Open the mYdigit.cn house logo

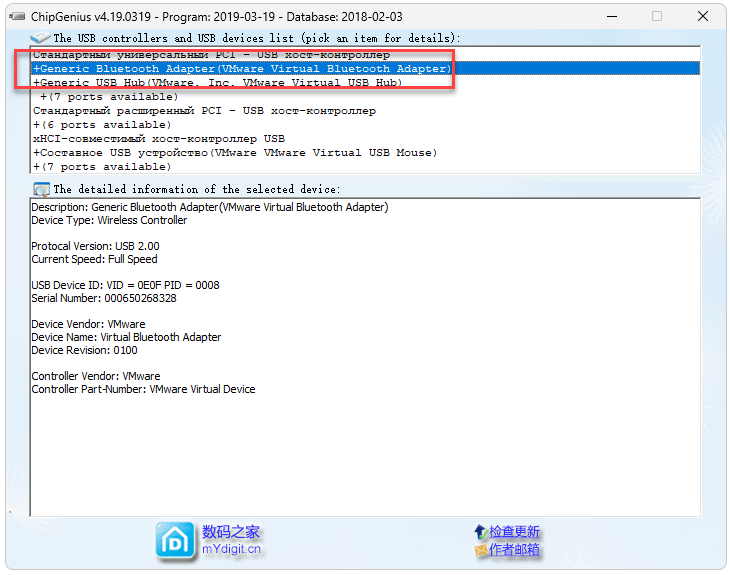[x=175, y=541]
